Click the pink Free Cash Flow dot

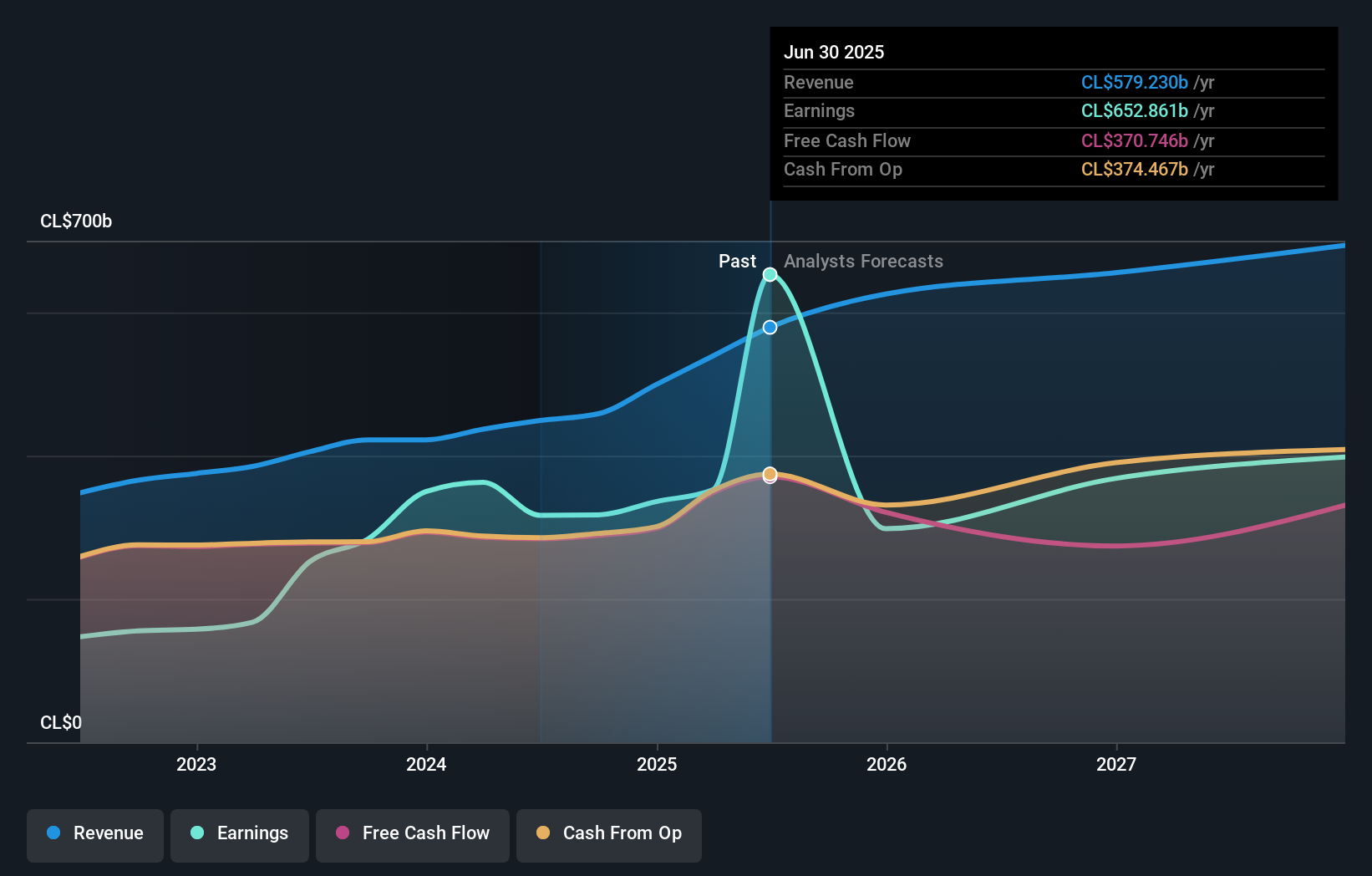(x=343, y=833)
